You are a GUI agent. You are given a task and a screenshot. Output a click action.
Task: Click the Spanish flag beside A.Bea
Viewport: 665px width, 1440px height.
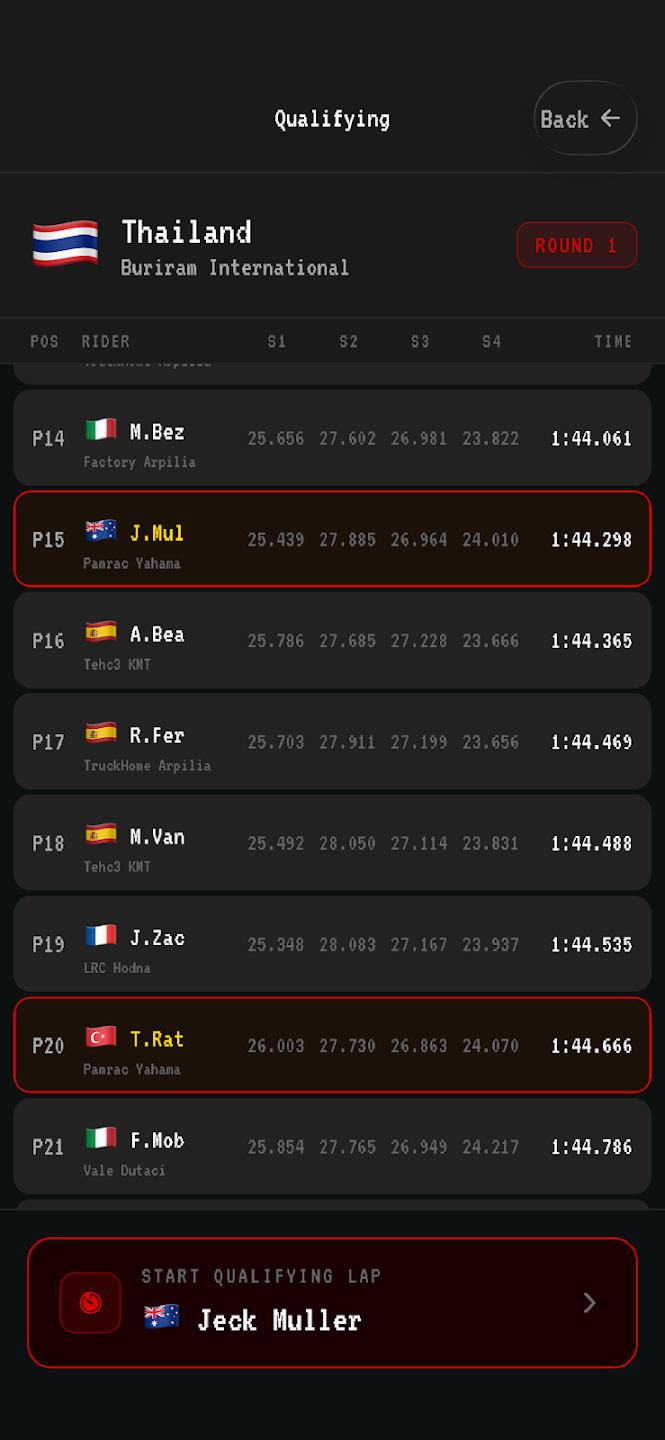point(101,632)
